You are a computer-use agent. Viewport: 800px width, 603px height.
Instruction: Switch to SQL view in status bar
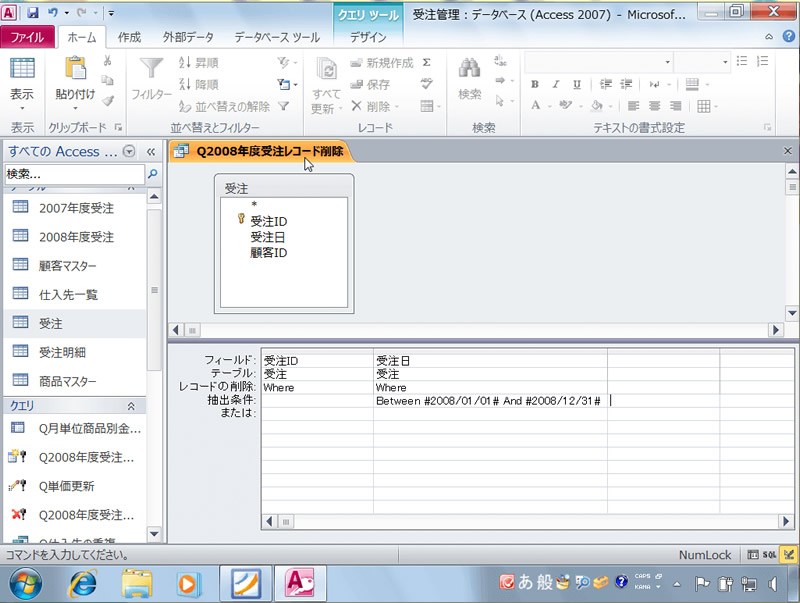pyautogui.click(x=769, y=555)
